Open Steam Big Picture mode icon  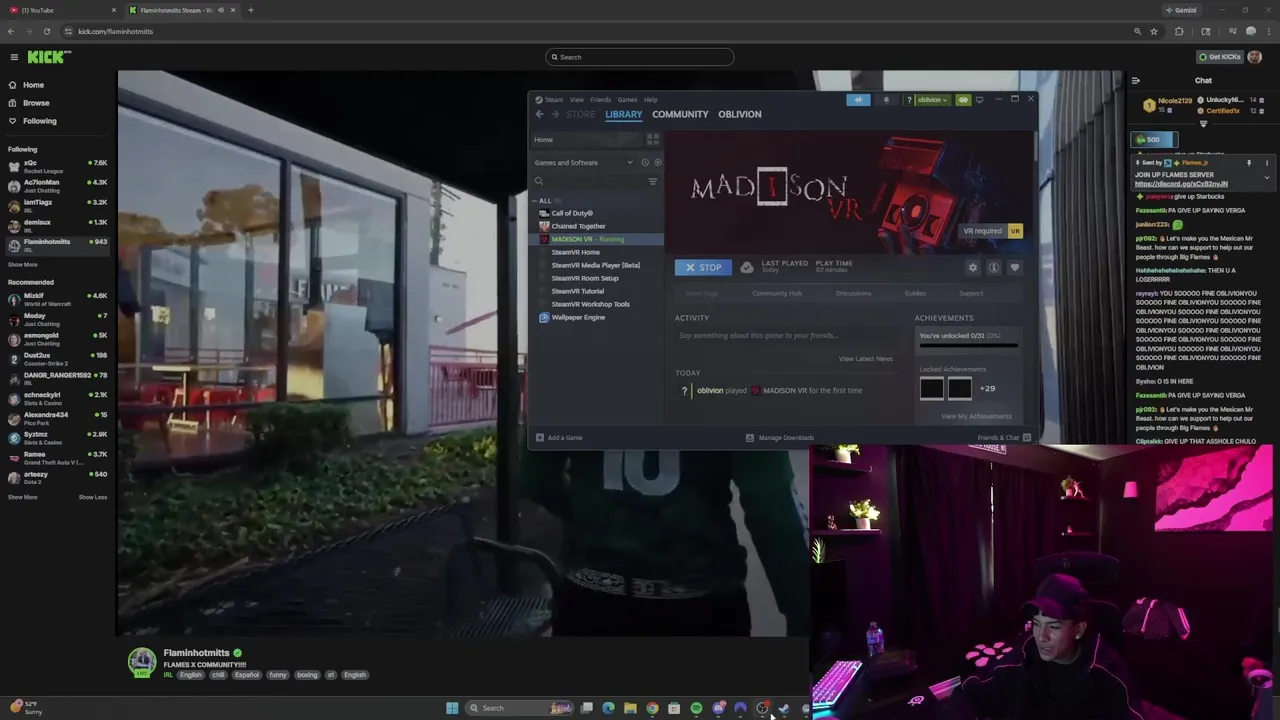pos(980,100)
